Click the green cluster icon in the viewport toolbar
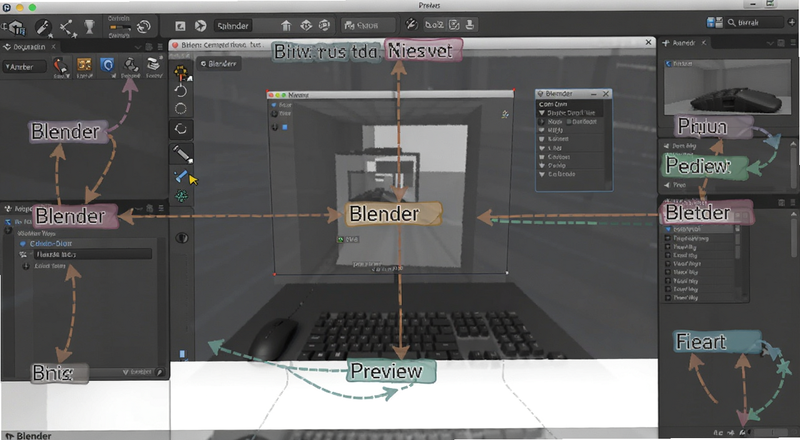The width and height of the screenshot is (800, 440). [181, 197]
